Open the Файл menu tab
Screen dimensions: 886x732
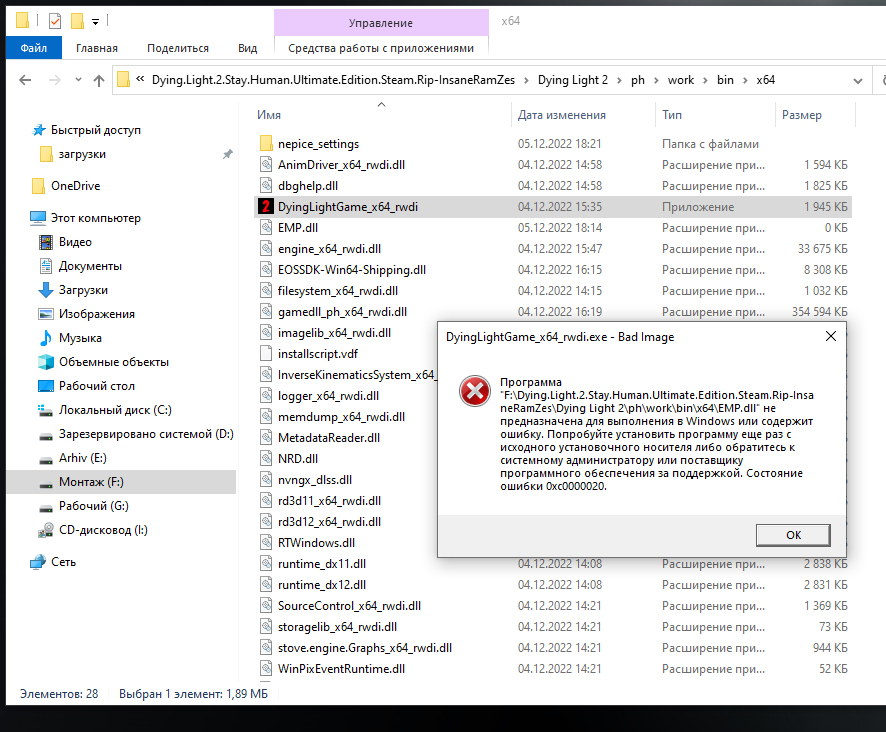(x=33, y=48)
